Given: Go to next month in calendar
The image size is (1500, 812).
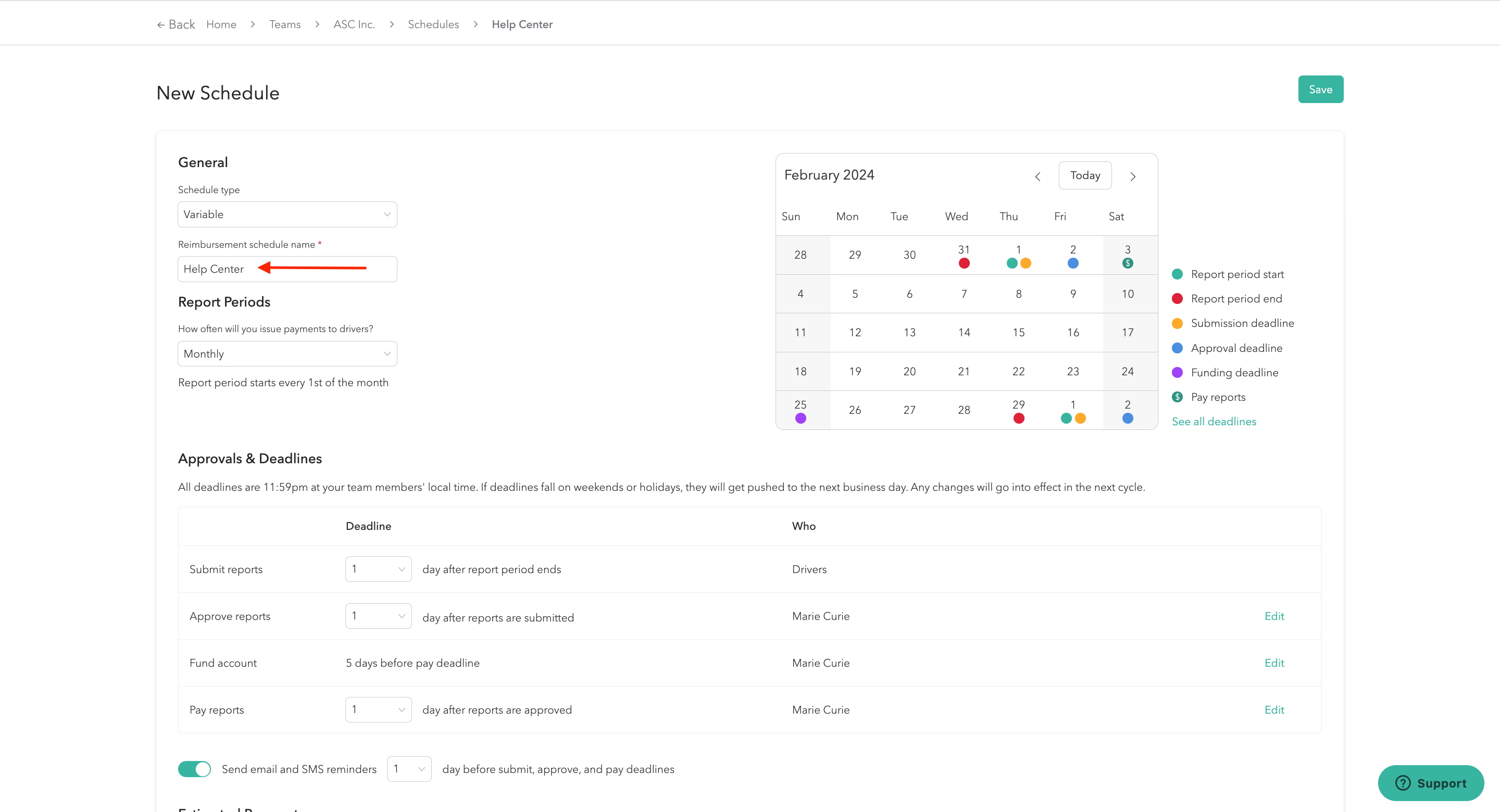Looking at the screenshot, I should [x=1133, y=176].
